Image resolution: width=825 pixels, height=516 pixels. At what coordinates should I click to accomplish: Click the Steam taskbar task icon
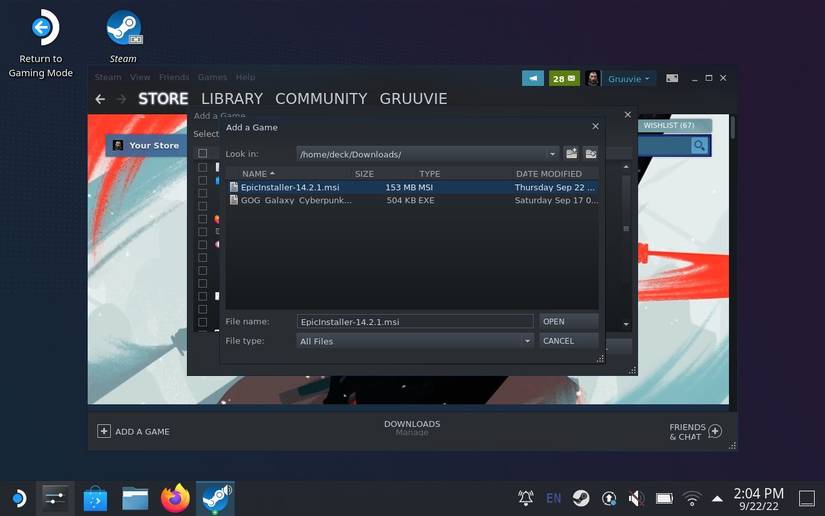(215, 498)
